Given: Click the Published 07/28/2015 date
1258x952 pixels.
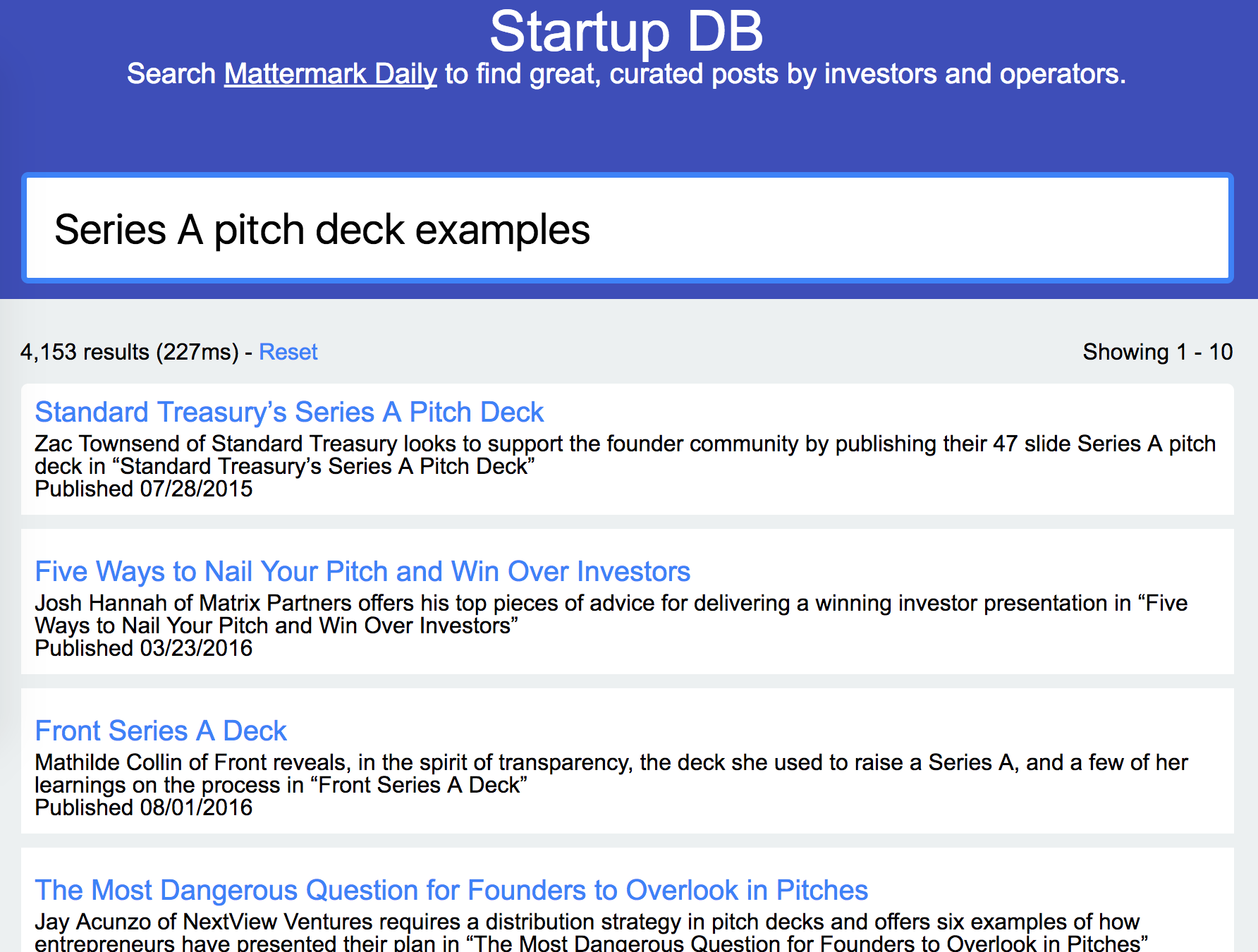Looking at the screenshot, I should 144,489.
